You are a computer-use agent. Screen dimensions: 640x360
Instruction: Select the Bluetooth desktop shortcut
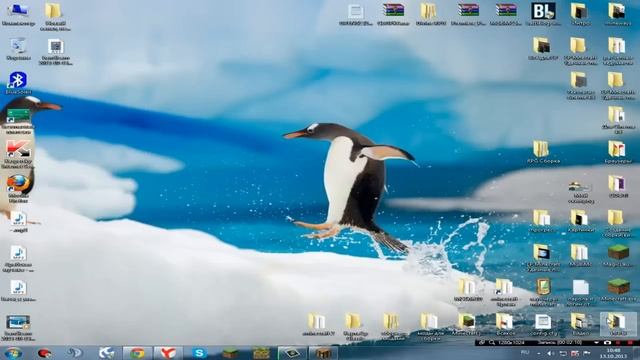pos(18,83)
